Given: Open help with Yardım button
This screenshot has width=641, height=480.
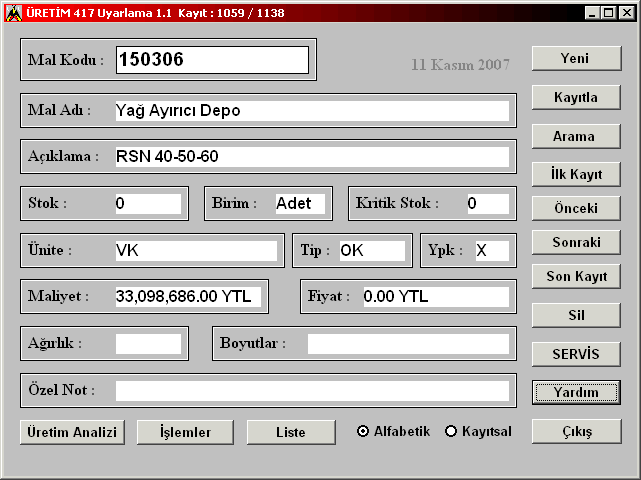Looking at the screenshot, I should click(575, 392).
